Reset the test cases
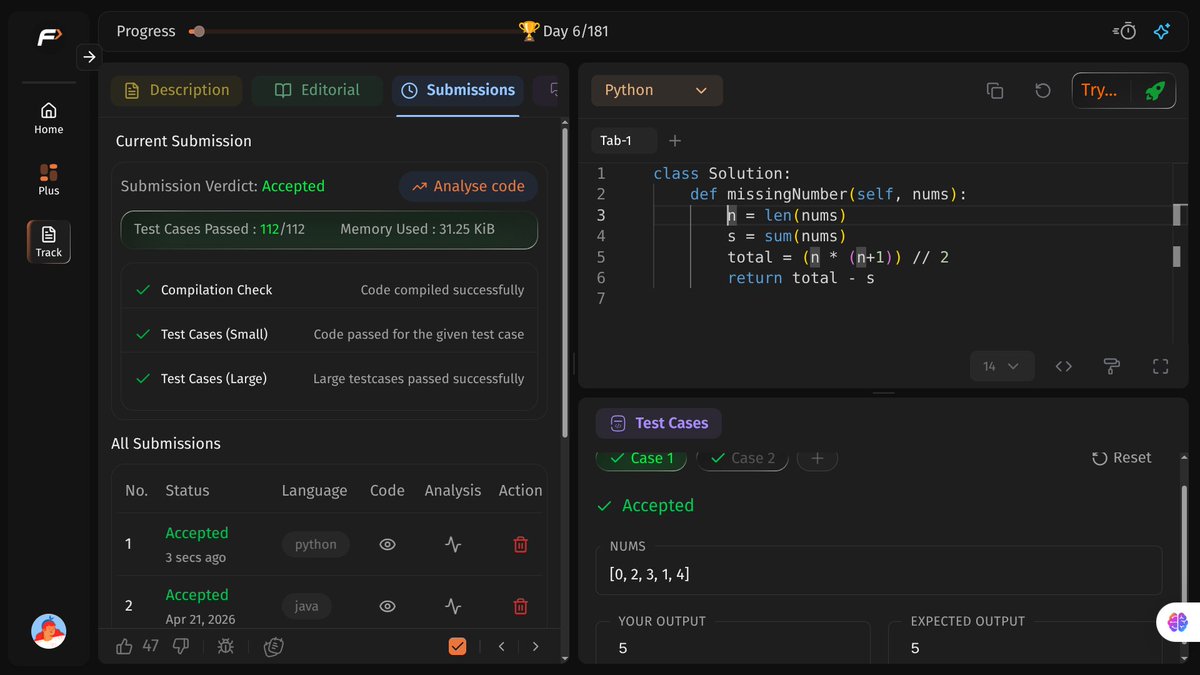The height and width of the screenshot is (675, 1200). (x=1121, y=458)
